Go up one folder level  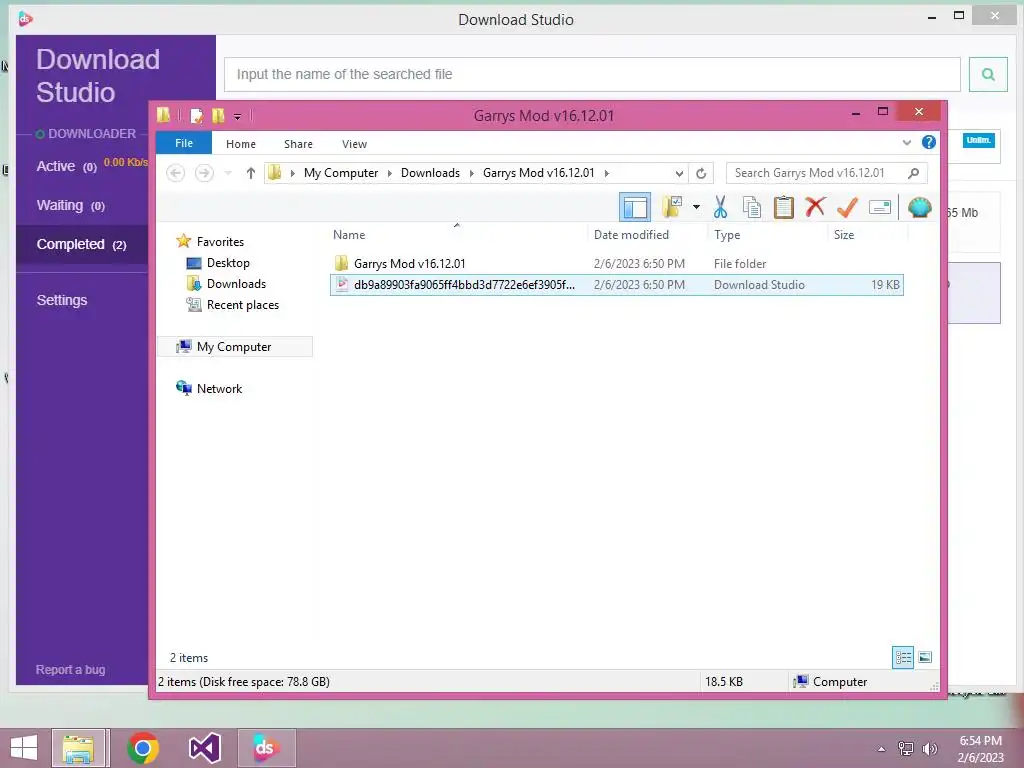(251, 173)
